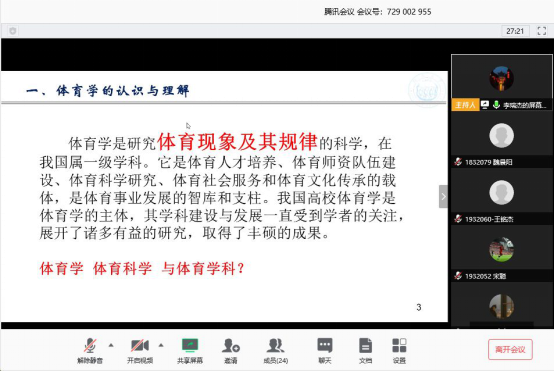554x371 pixels.
Task: Open the documents (文档) icon
Action: pos(365,350)
